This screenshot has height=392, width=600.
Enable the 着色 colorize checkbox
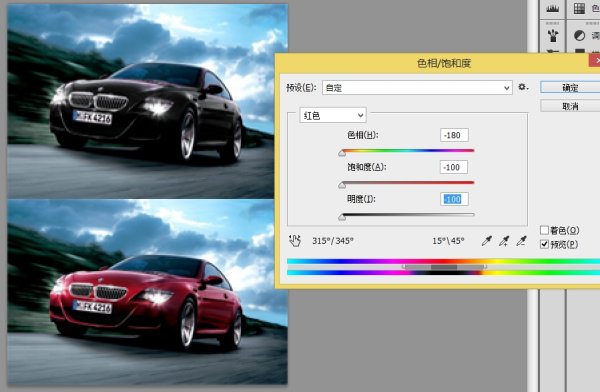coord(544,230)
